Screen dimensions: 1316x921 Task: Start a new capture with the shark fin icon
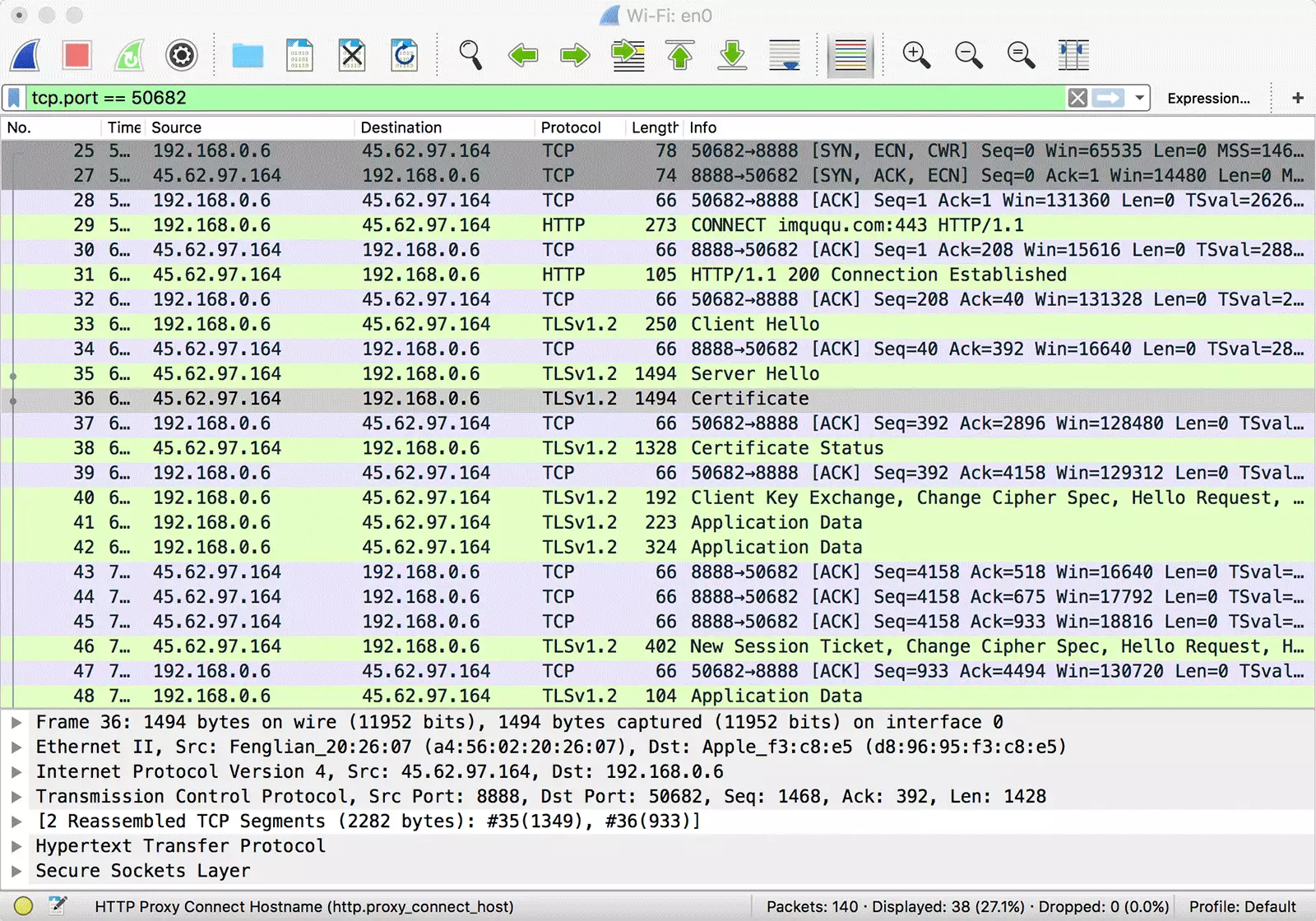[23, 55]
